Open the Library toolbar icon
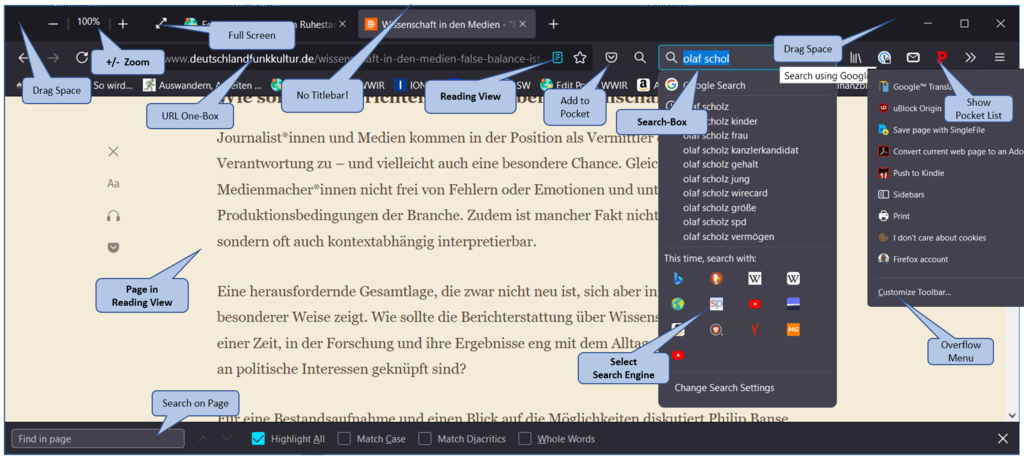Image resolution: width=1024 pixels, height=460 pixels. coord(857,58)
